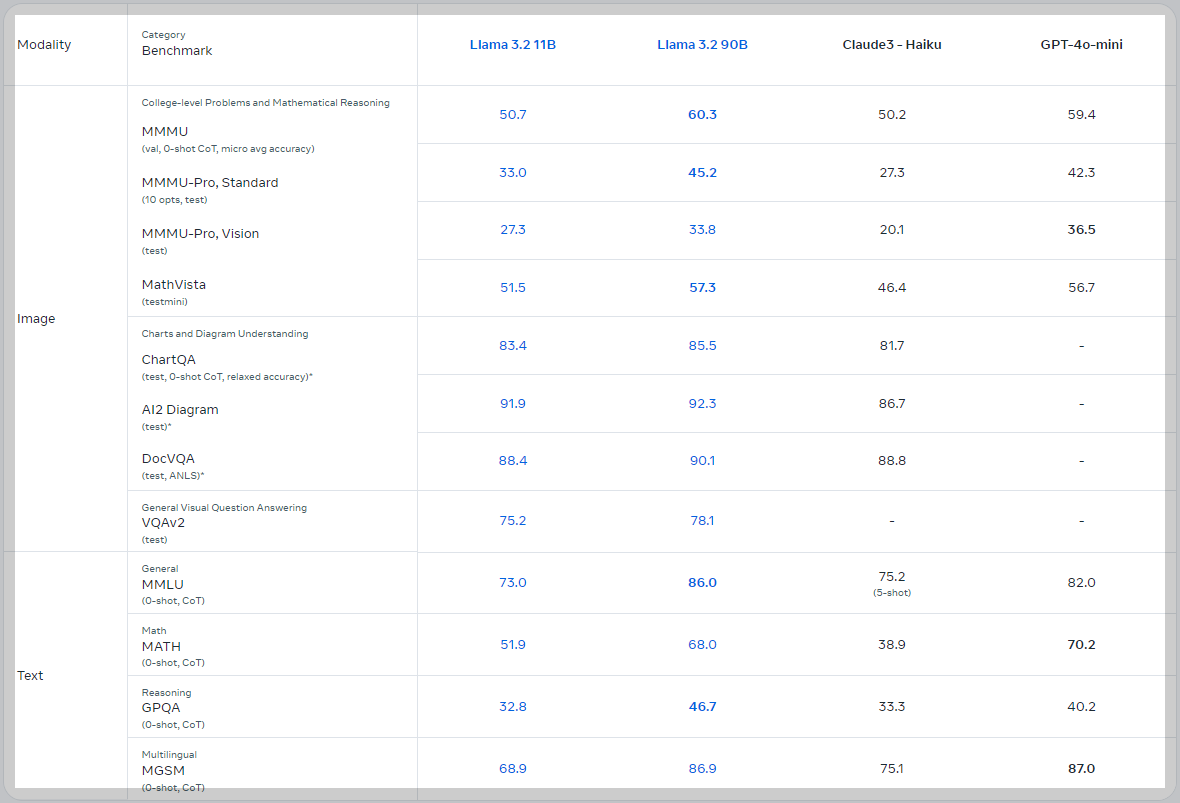Click the 83.4 ChartQA value

512,345
